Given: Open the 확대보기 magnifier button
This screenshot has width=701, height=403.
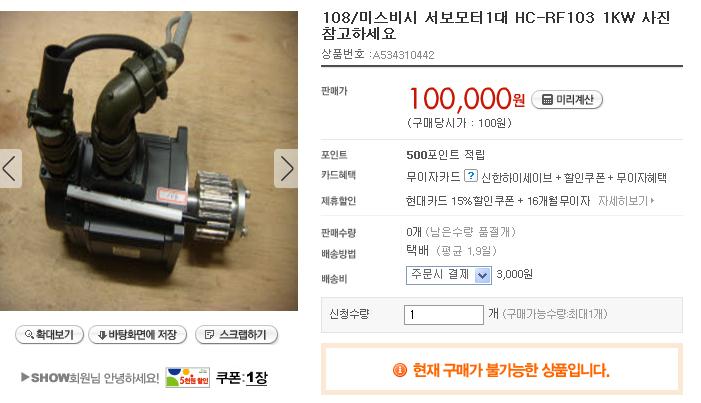Looking at the screenshot, I should coord(49,335).
